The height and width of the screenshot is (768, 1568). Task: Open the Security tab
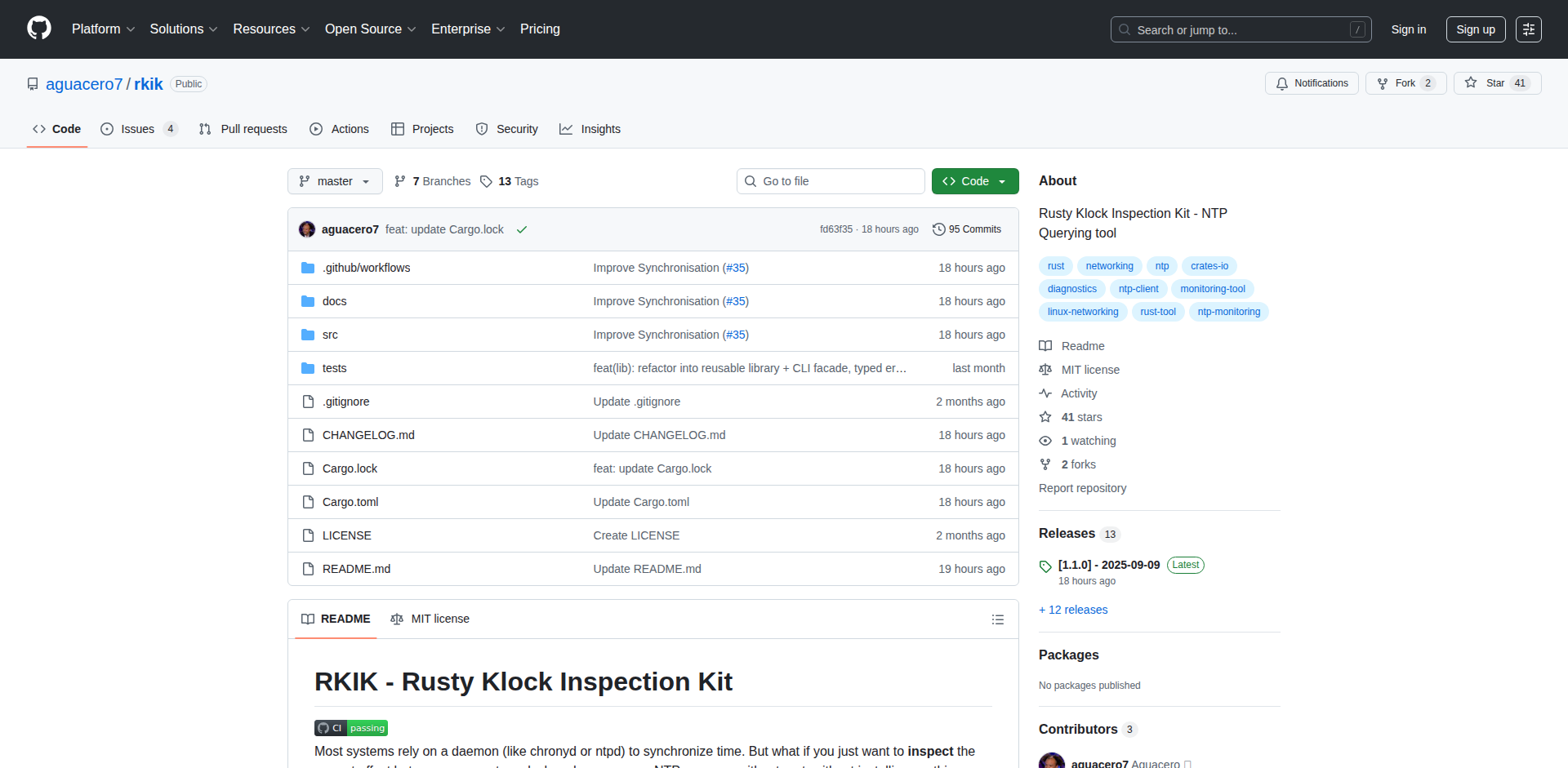pos(507,129)
